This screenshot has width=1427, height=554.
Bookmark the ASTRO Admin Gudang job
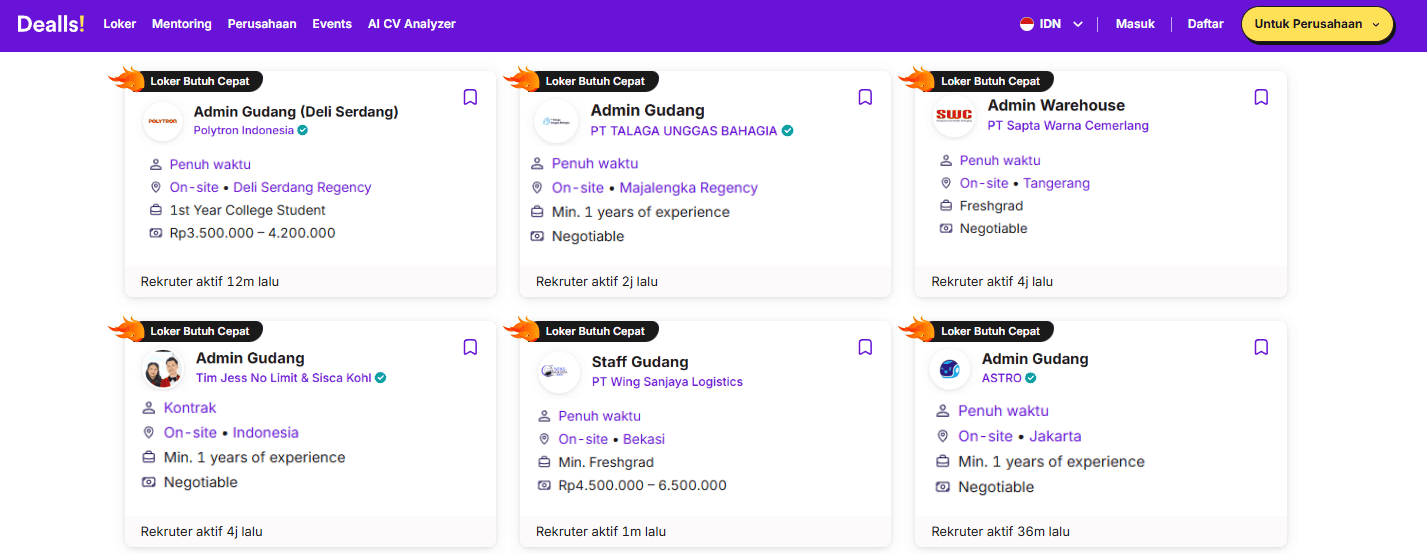pyautogui.click(x=1261, y=347)
